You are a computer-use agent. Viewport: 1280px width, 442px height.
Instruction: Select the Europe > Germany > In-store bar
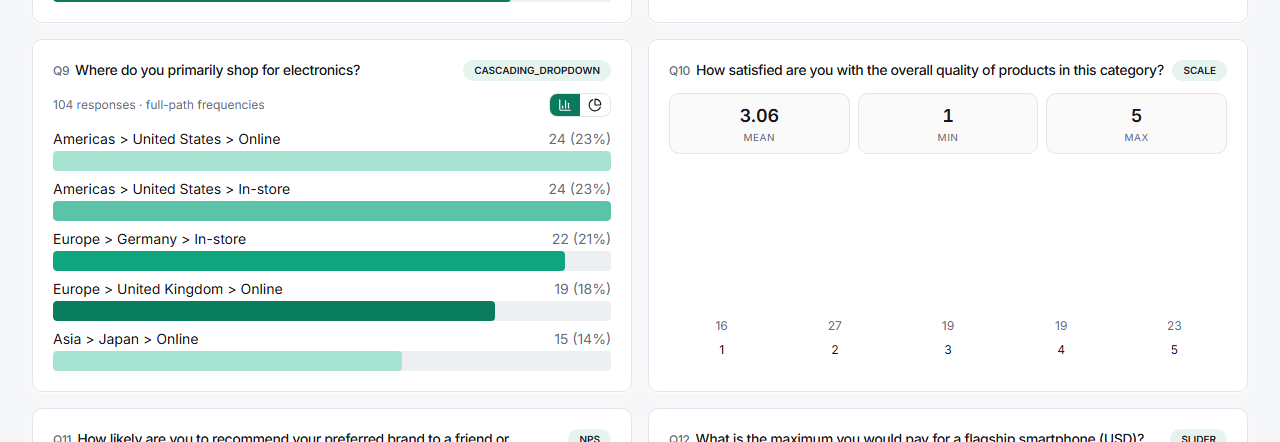coord(332,261)
